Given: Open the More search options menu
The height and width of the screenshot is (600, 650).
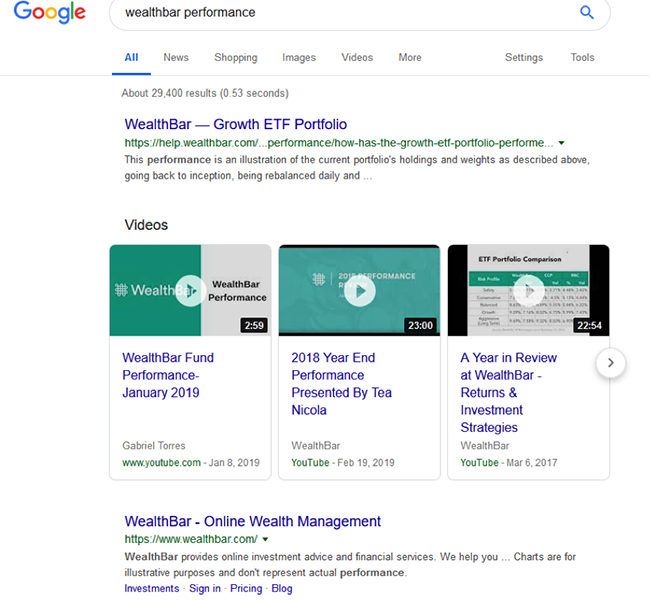Looking at the screenshot, I should point(410,58).
